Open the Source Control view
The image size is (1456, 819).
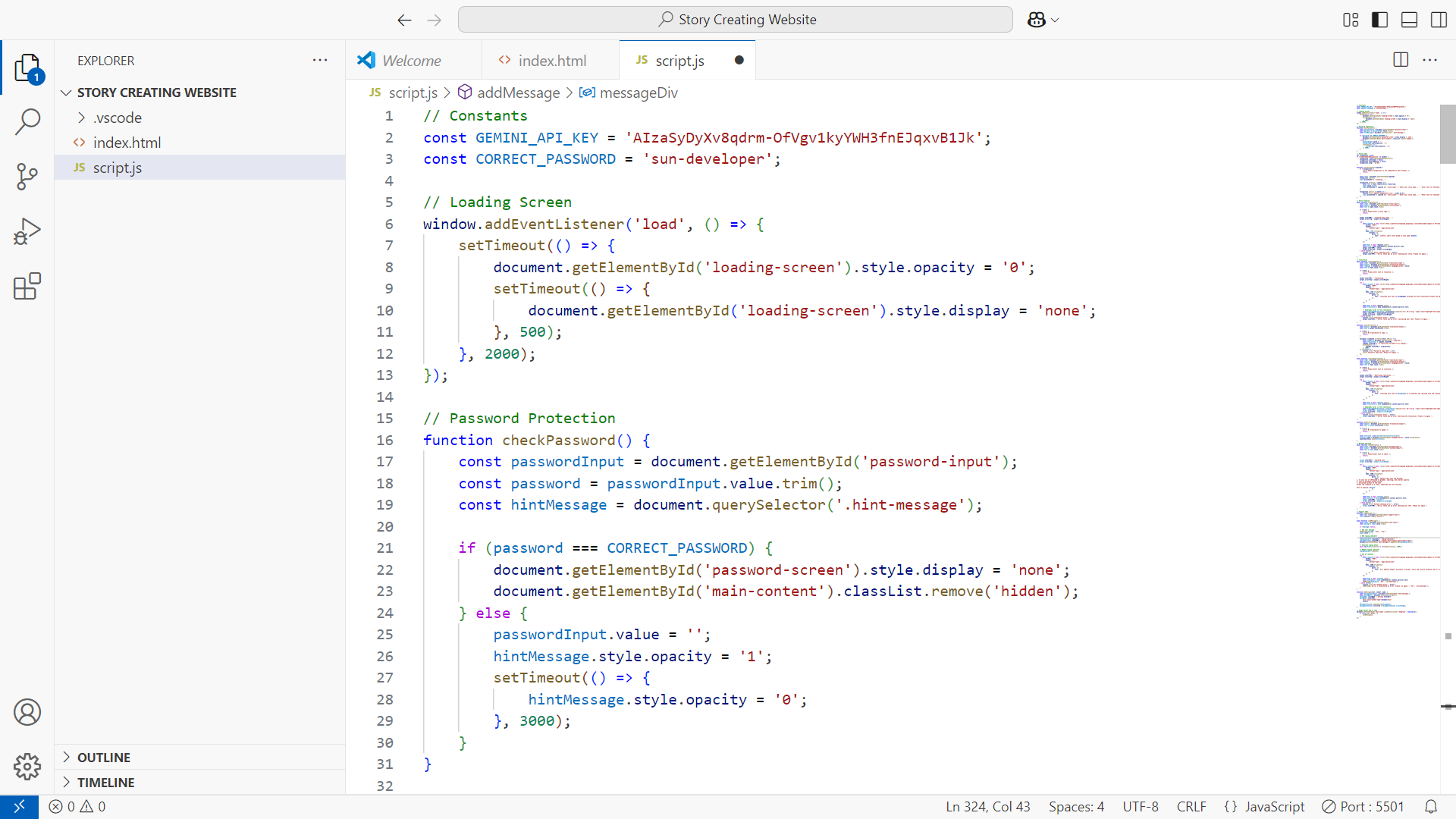[27, 176]
